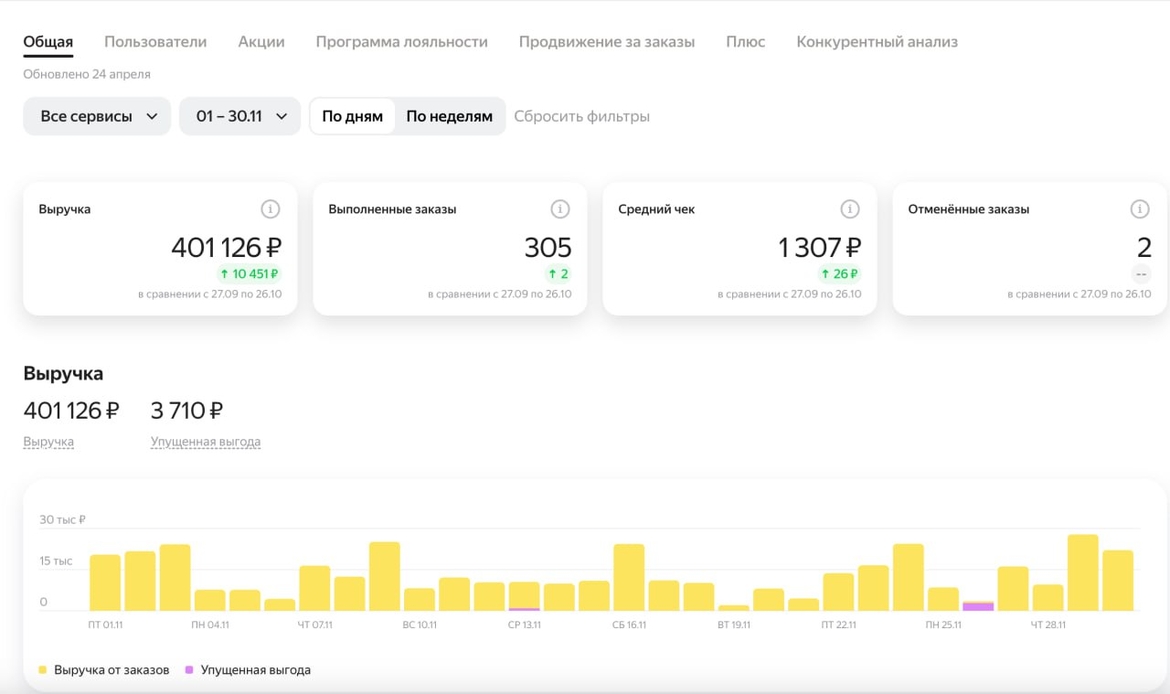The image size is (1170, 694).
Task: Open info tooltip for Отменённые заказы
Action: pos(1139,210)
